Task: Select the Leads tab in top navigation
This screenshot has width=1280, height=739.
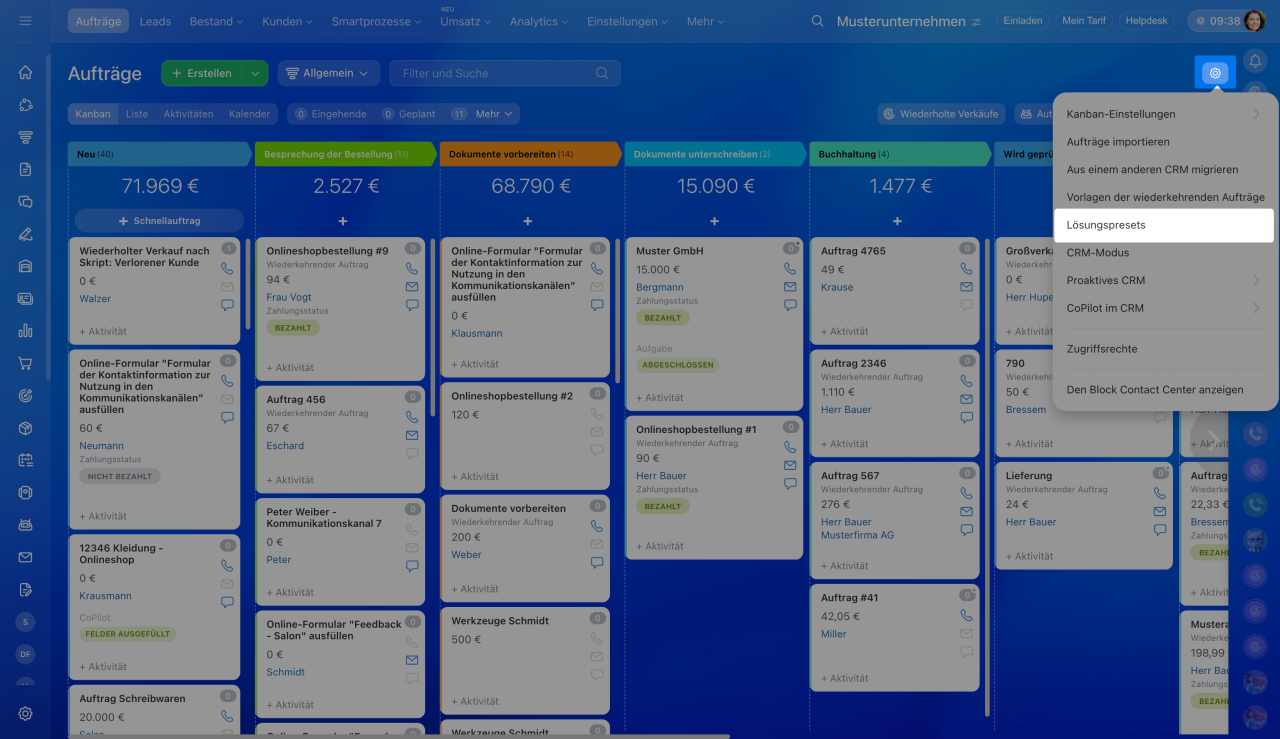Action: pos(155,21)
